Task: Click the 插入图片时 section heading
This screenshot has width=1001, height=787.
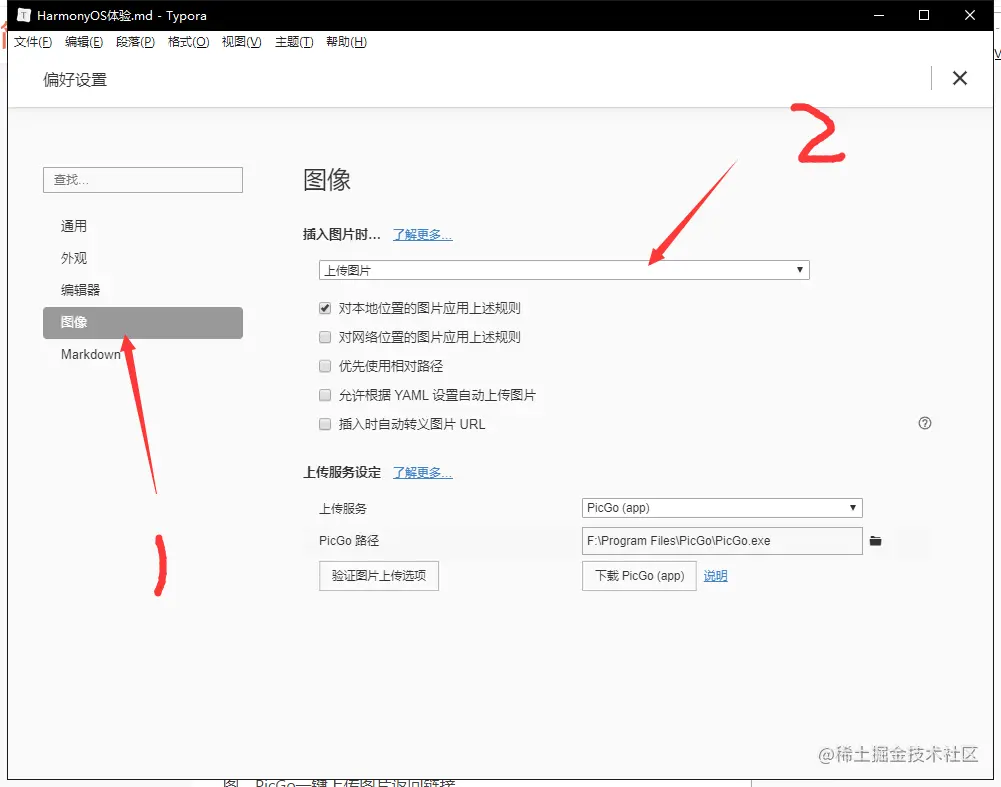Action: pyautogui.click(x=342, y=235)
